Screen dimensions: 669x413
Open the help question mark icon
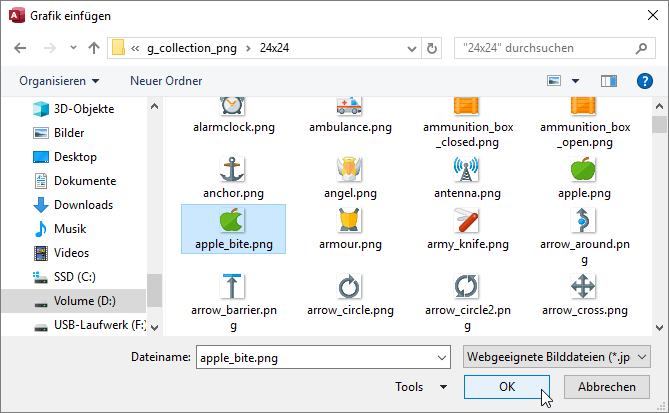pos(645,81)
